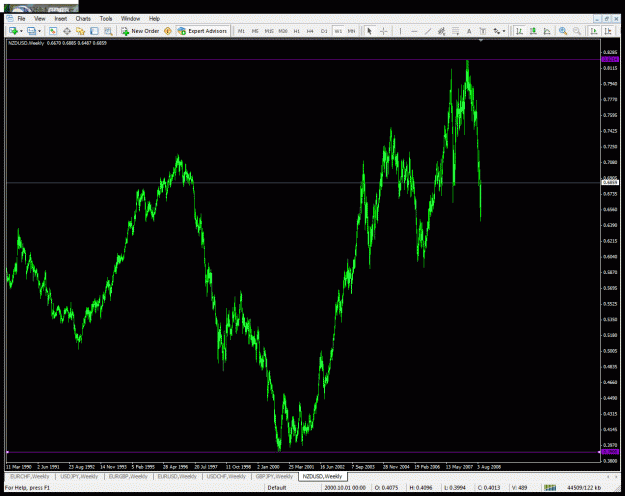Open the Help menu
The image size is (625, 496).
point(154,18)
